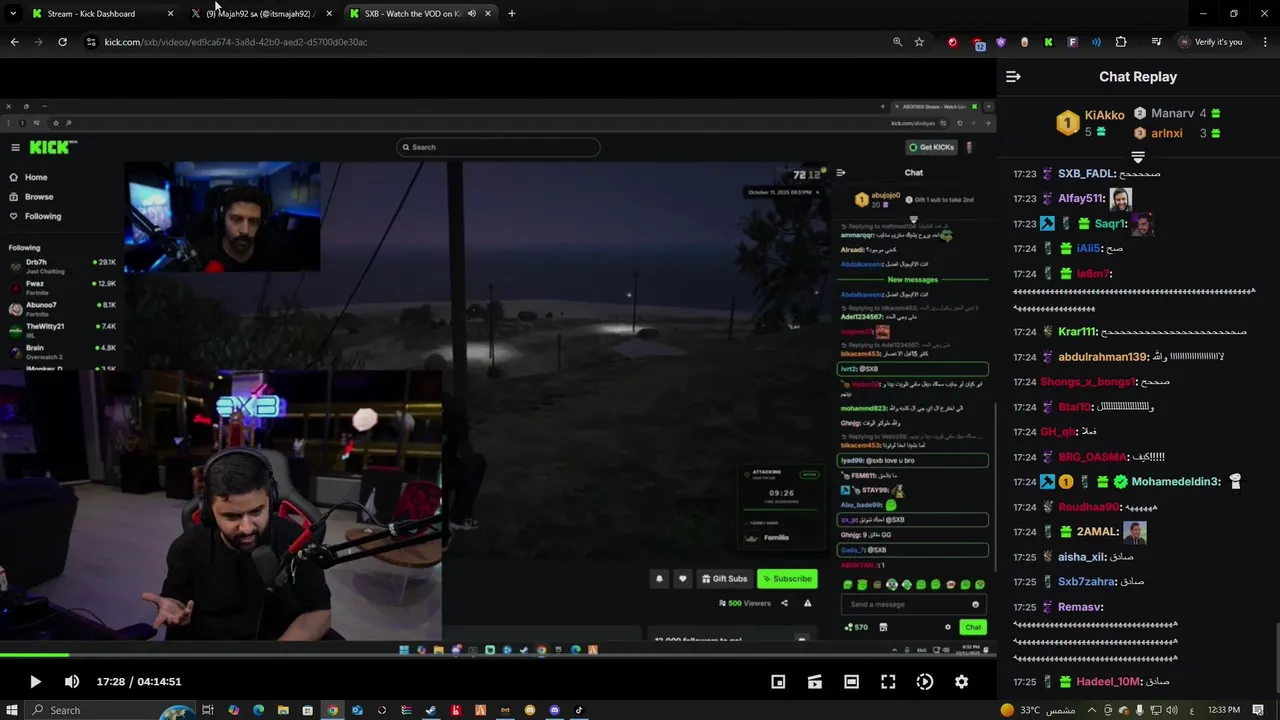Click username Hadeel_10M in chat
The image size is (1280, 720).
tap(1108, 682)
